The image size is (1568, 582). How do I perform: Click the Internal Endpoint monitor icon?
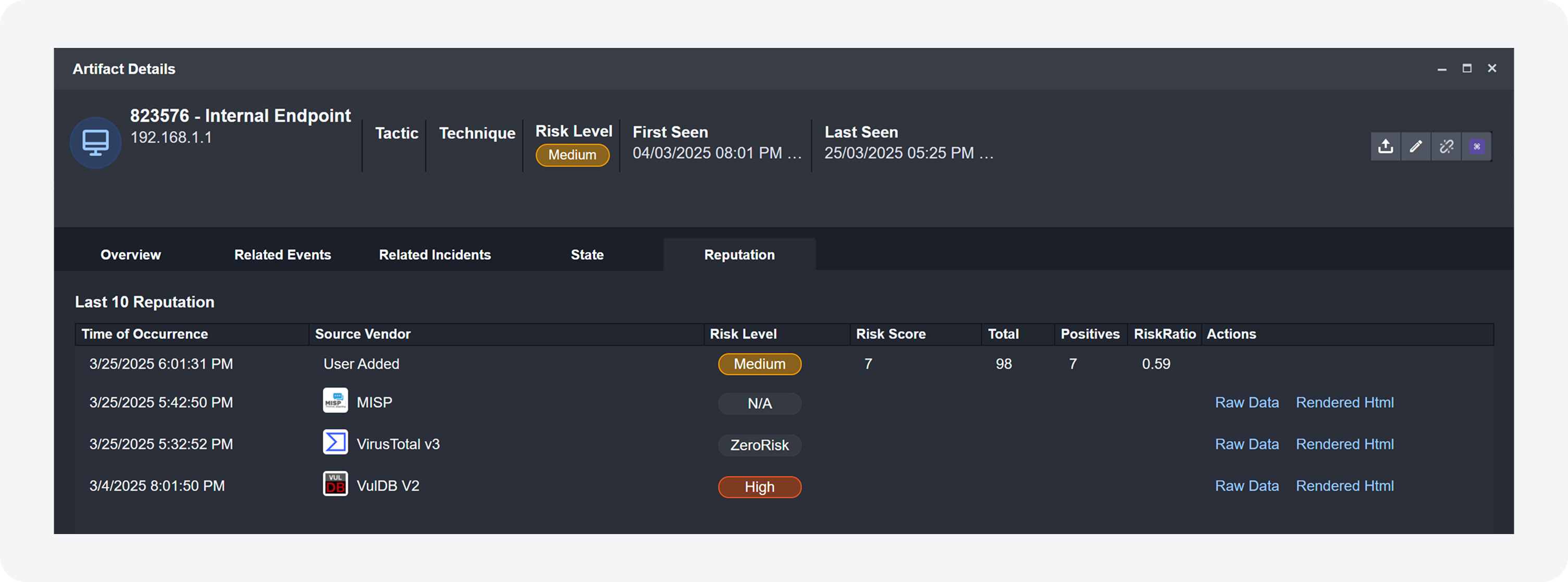[x=95, y=143]
